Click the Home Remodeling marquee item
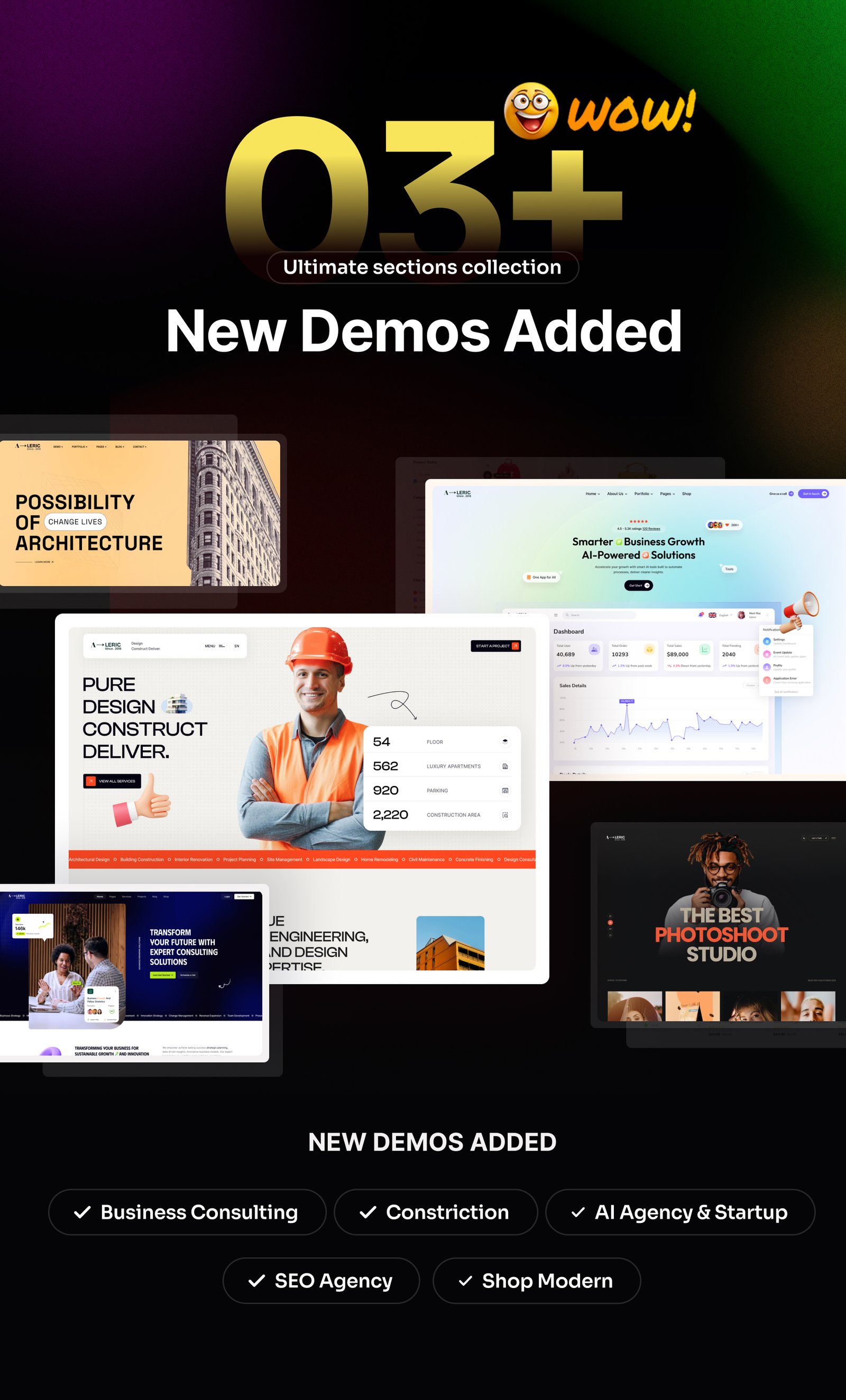Image resolution: width=846 pixels, height=1400 pixels. click(x=379, y=860)
